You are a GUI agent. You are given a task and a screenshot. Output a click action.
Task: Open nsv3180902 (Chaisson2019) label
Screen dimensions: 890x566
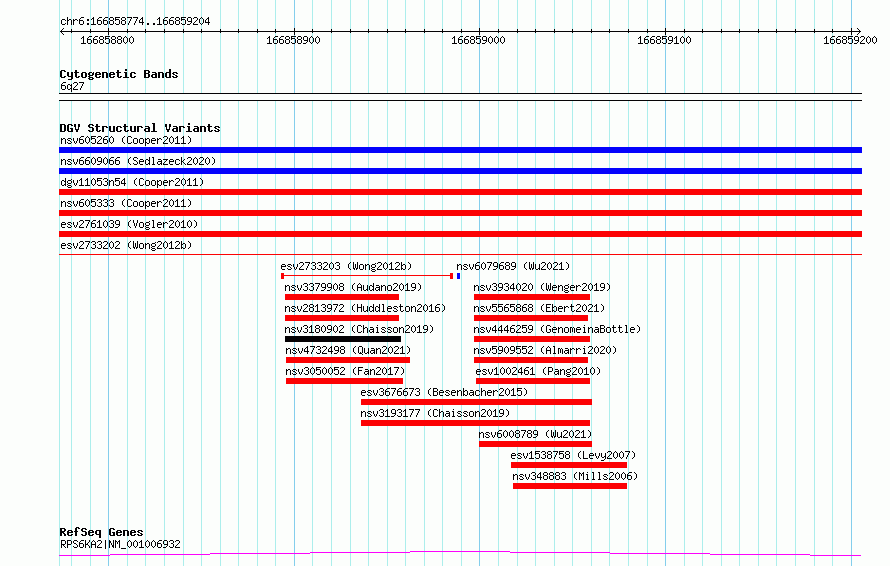[359, 329]
